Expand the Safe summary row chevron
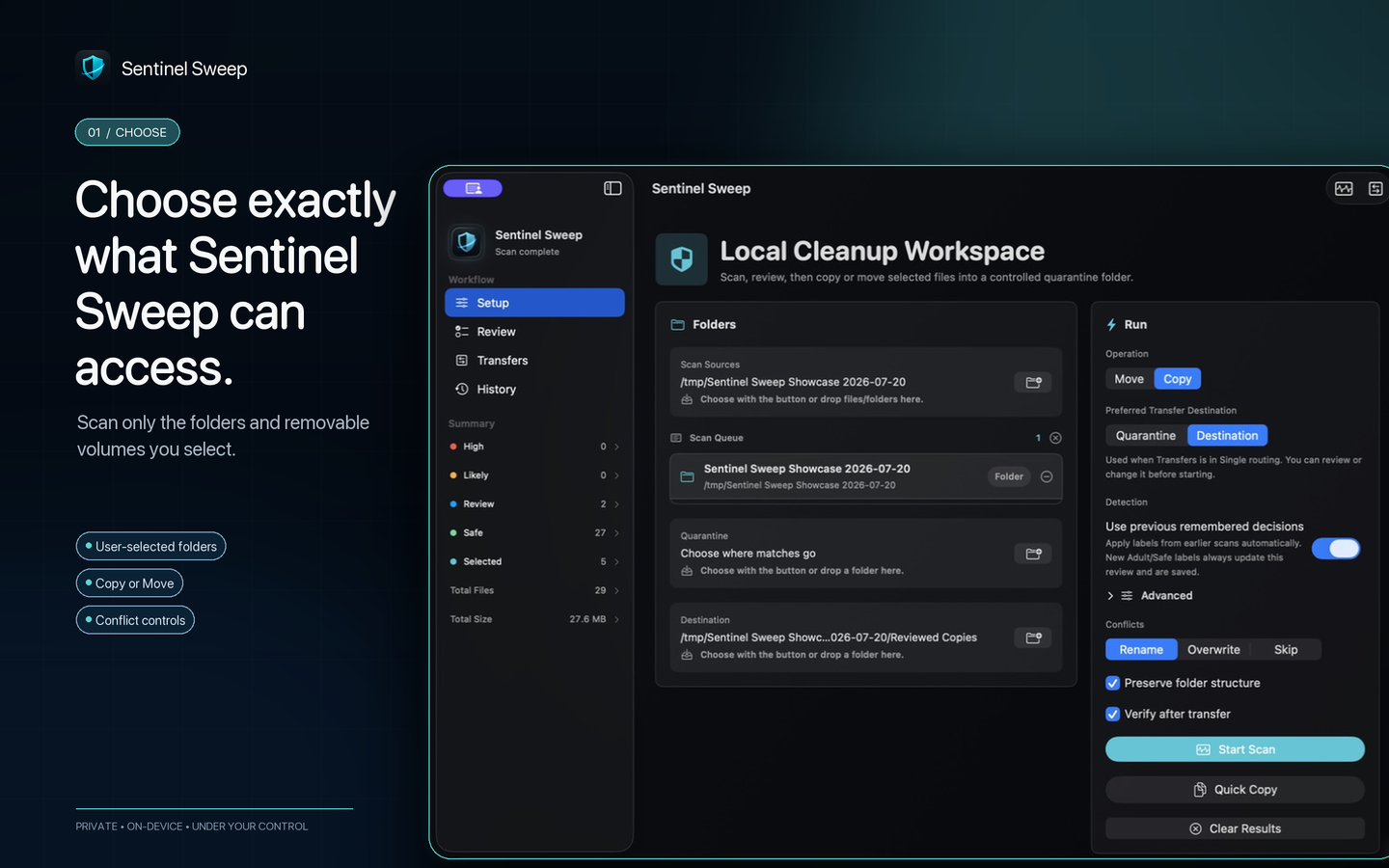 pyautogui.click(x=616, y=533)
